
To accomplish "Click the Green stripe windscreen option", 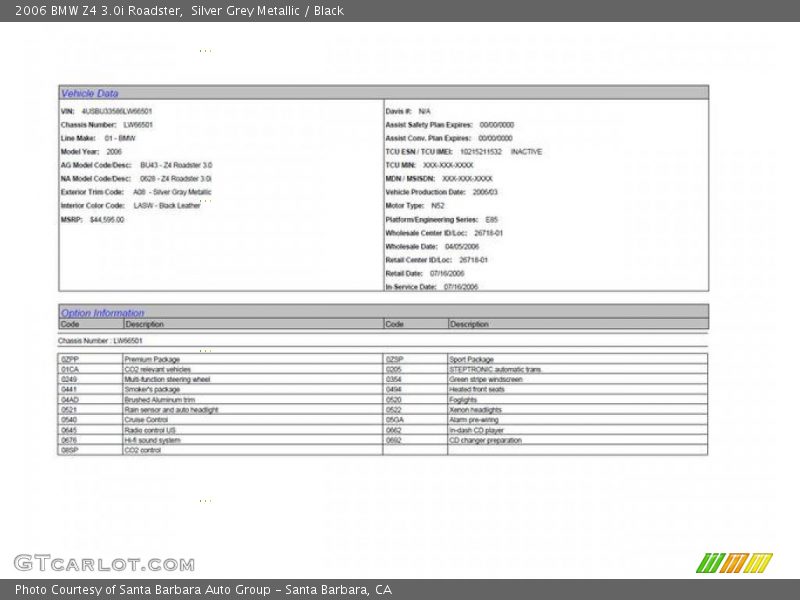I will click(x=486, y=380).
